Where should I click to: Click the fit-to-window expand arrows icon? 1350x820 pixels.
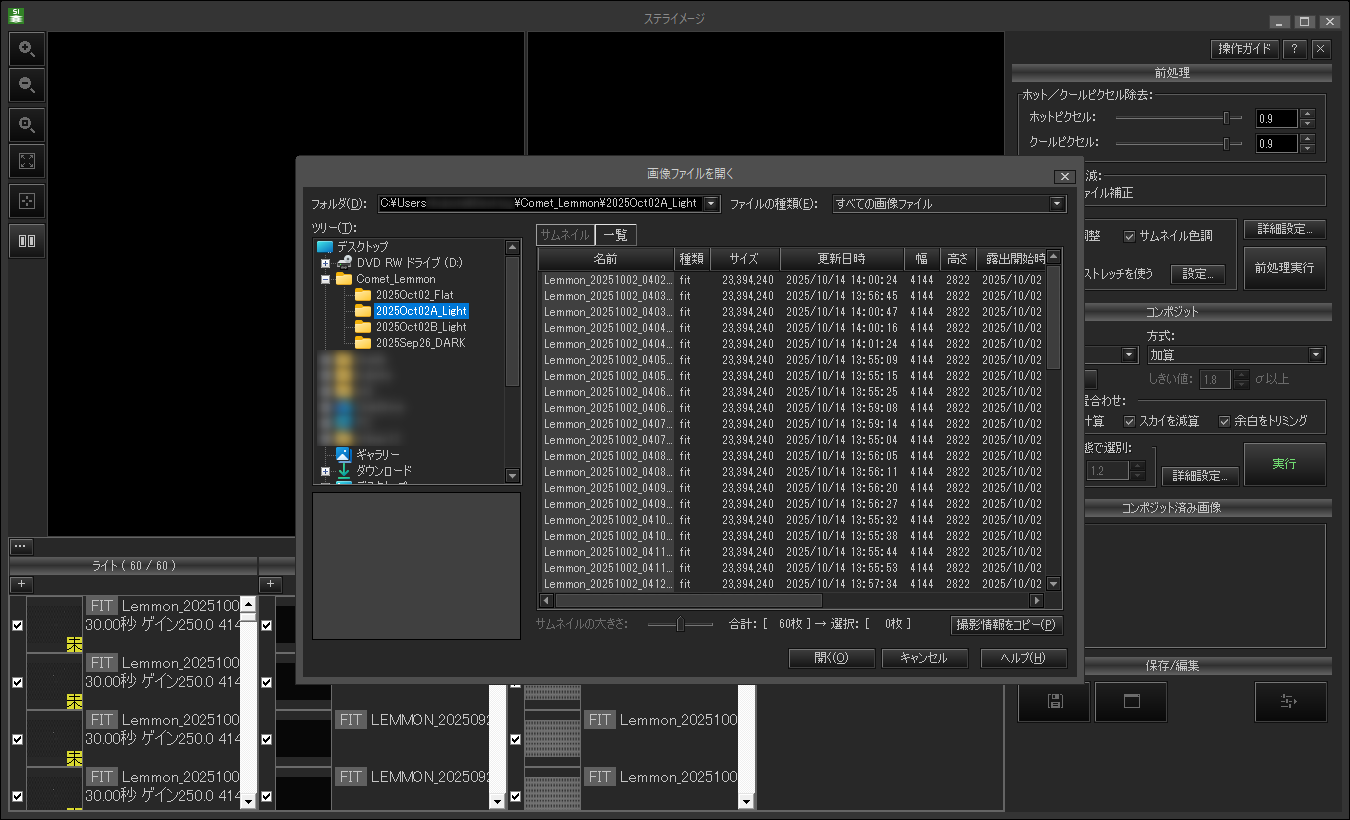pyautogui.click(x=27, y=161)
